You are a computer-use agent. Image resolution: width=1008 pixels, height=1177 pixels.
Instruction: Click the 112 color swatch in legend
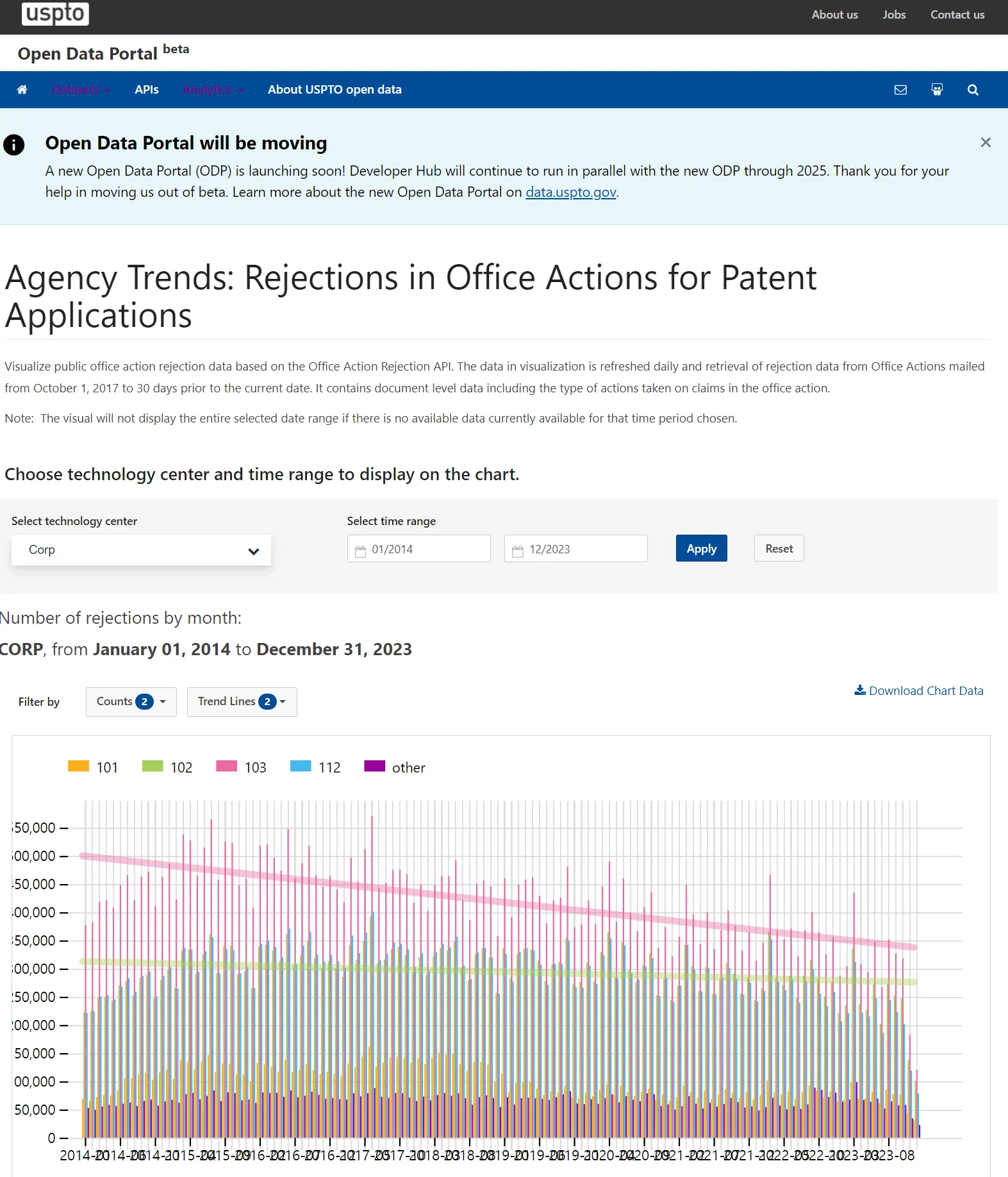pos(301,766)
